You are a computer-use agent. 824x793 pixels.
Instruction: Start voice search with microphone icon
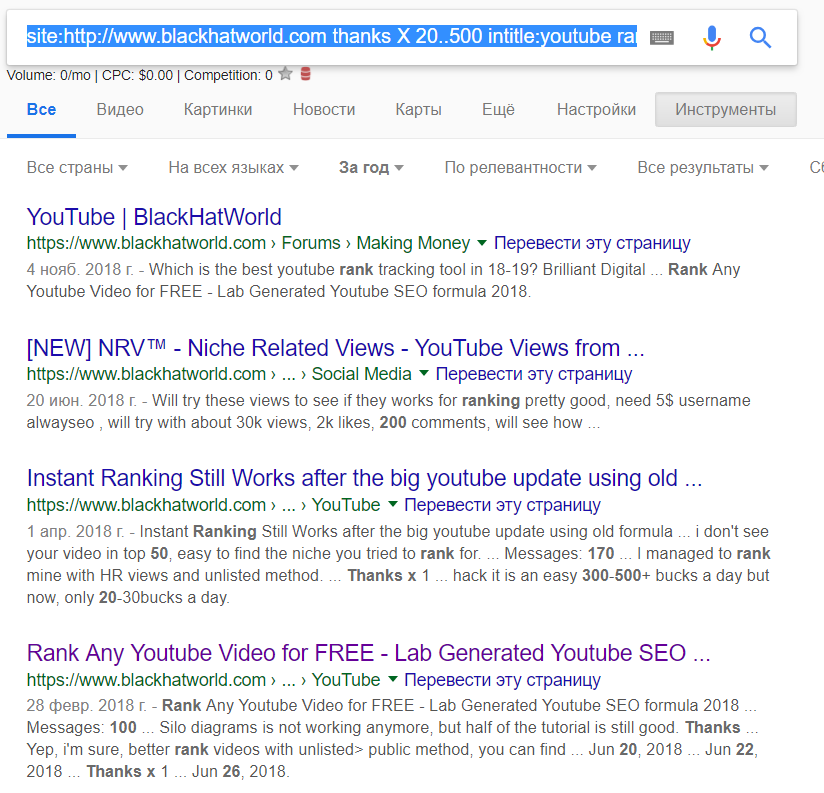(712, 38)
